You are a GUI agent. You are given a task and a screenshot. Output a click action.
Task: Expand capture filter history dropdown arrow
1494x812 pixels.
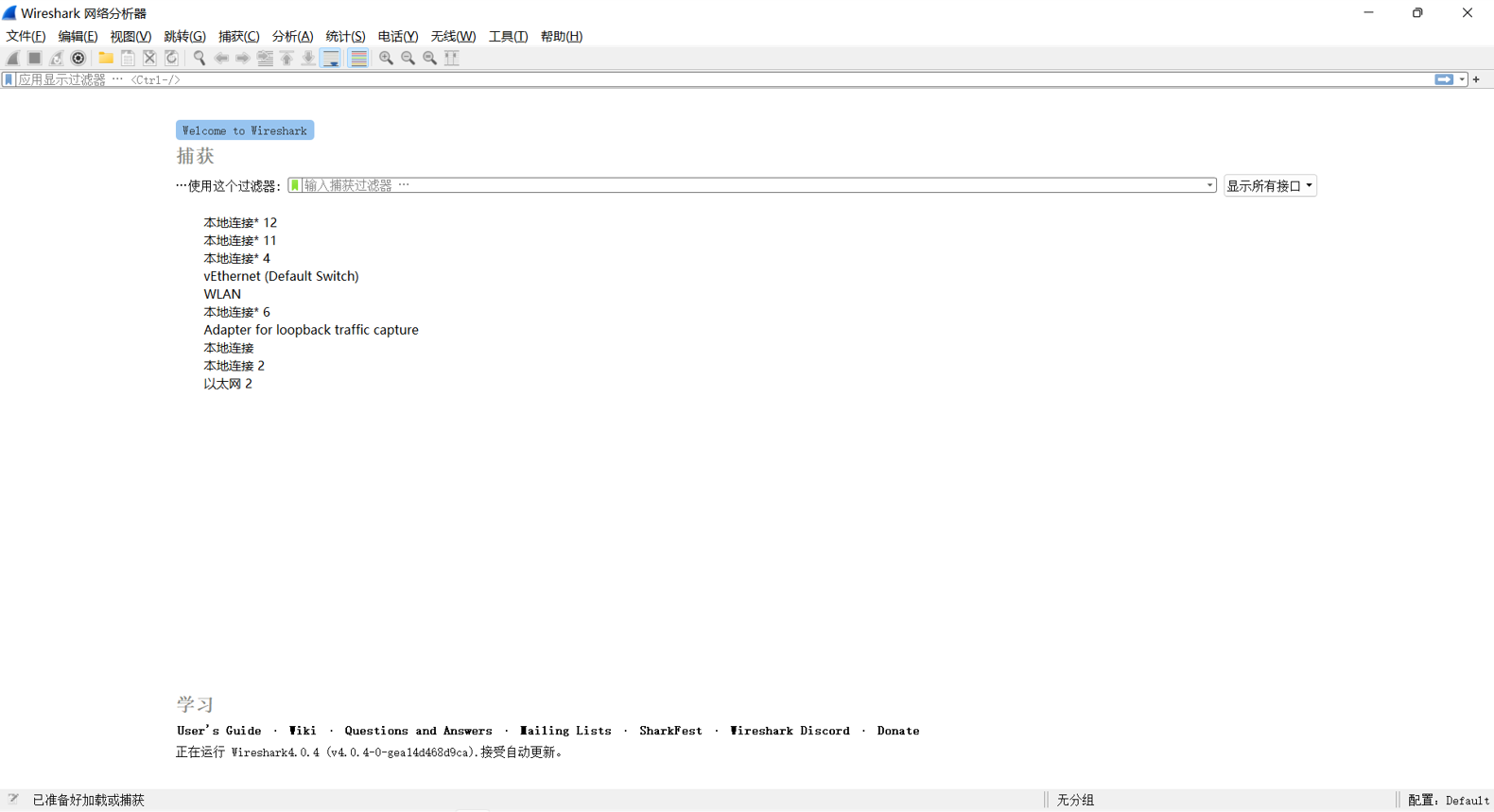1209,185
